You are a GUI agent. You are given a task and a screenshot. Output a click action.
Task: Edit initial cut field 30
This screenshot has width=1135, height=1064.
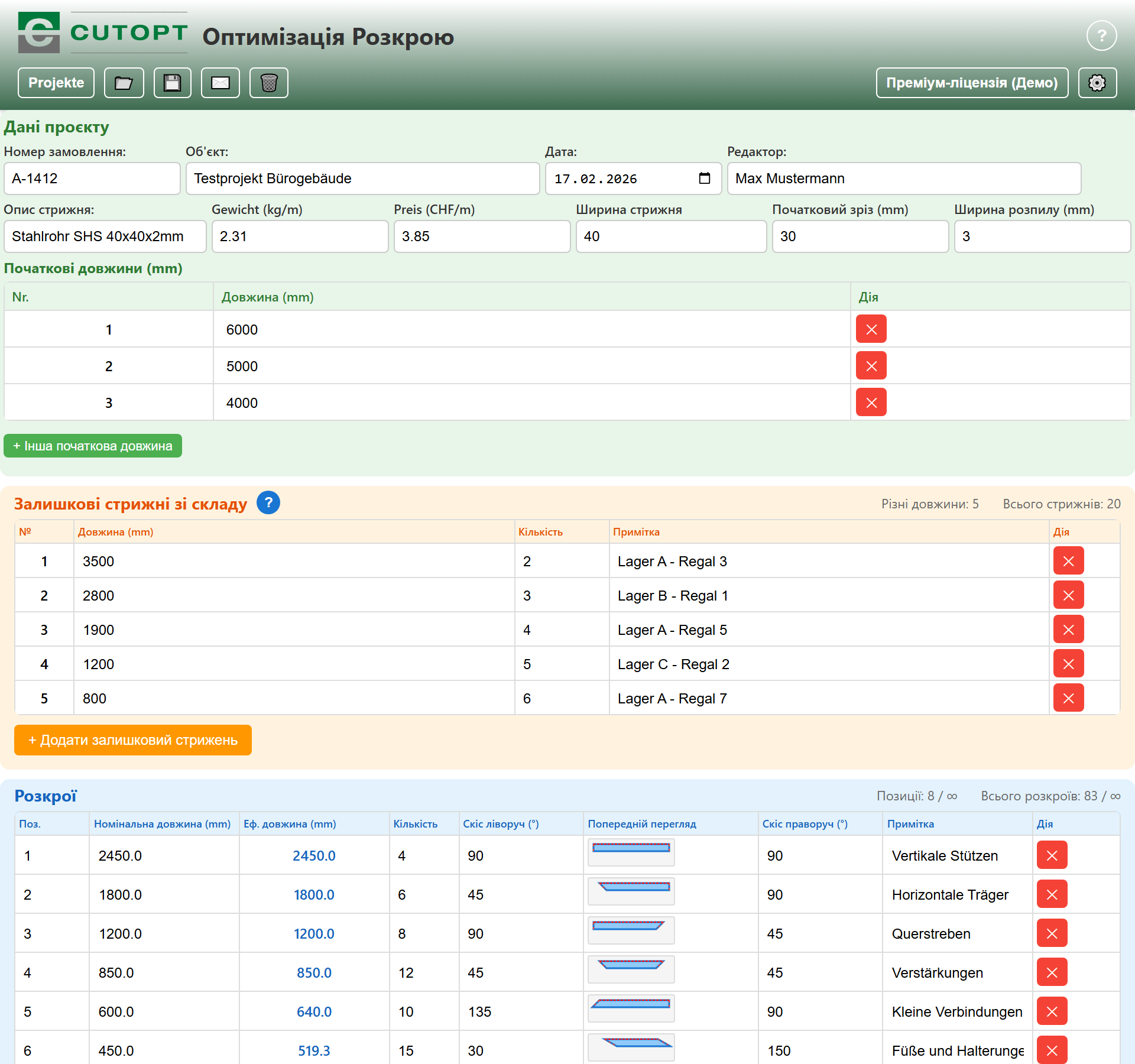tap(861, 236)
